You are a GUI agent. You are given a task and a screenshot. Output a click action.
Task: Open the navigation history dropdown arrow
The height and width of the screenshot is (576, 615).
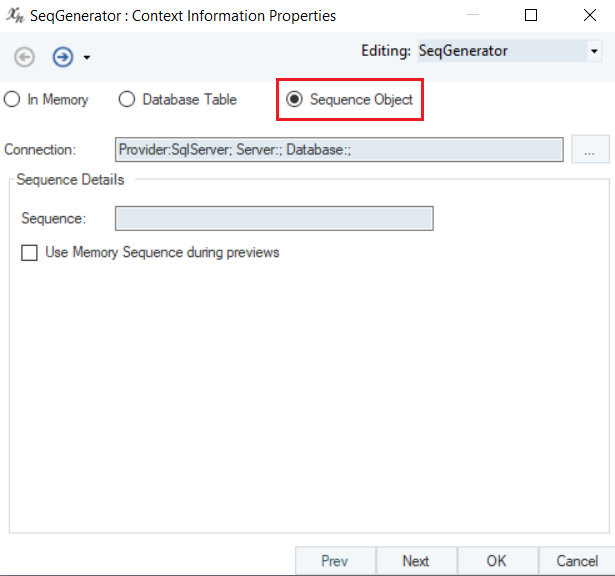[x=87, y=58]
